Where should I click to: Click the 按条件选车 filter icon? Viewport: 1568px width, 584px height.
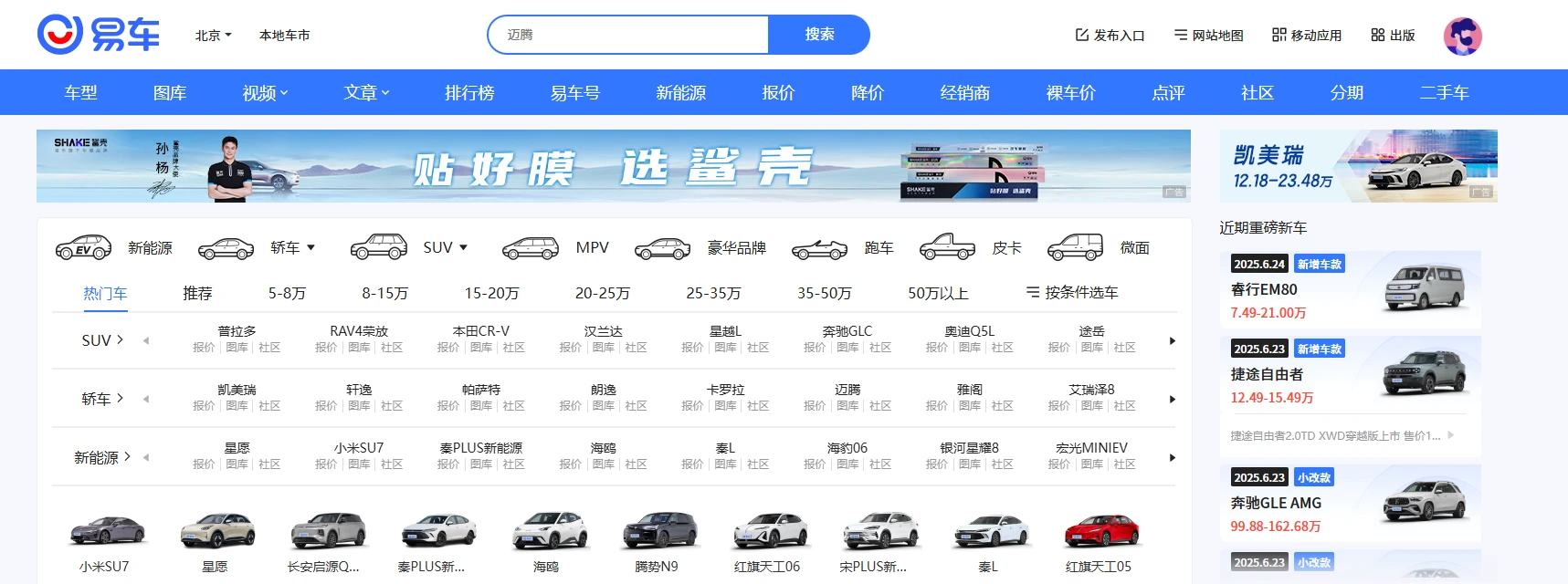(1033, 292)
